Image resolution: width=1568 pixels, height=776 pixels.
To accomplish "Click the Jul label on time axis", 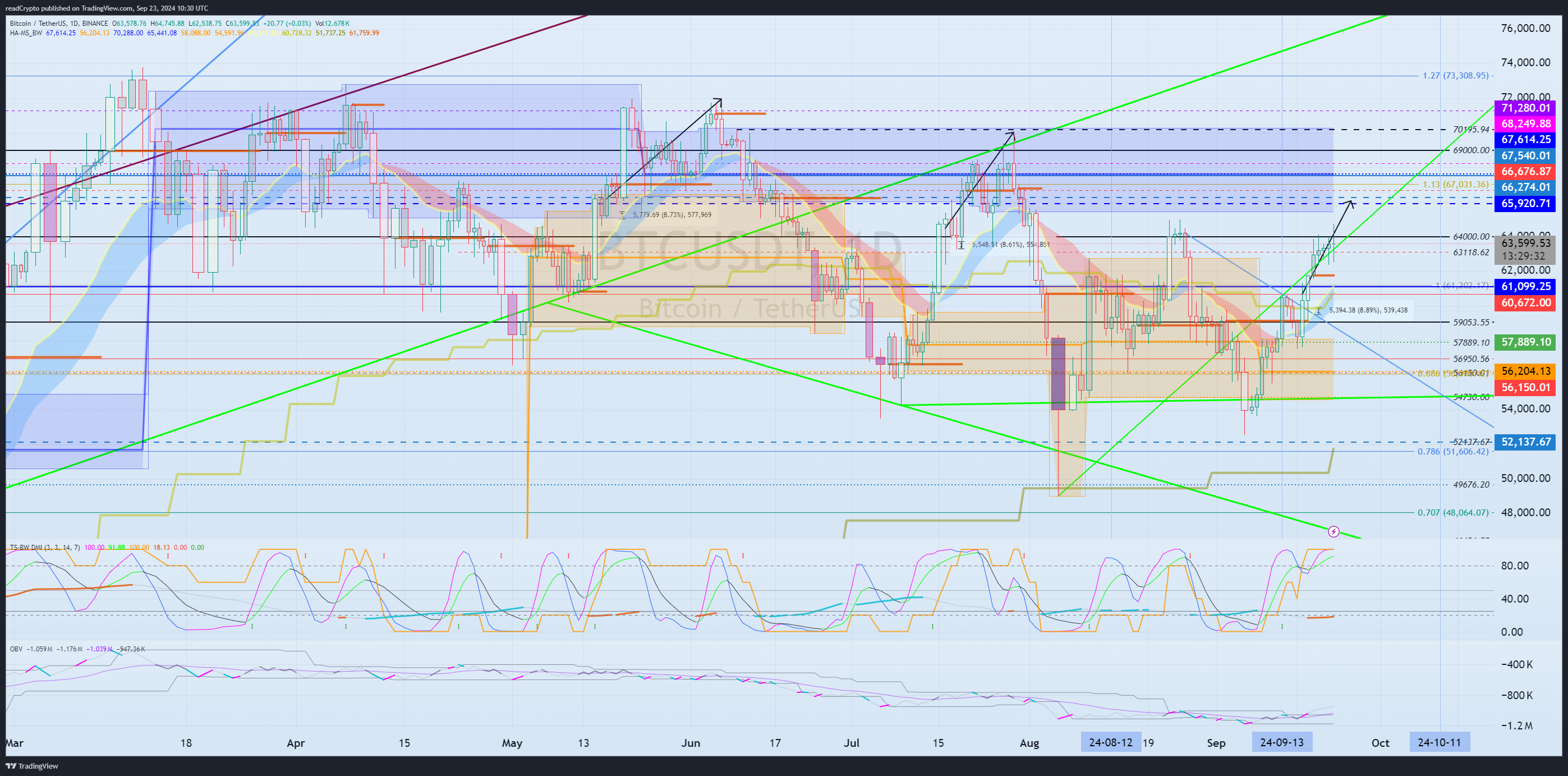I will pyautogui.click(x=852, y=743).
